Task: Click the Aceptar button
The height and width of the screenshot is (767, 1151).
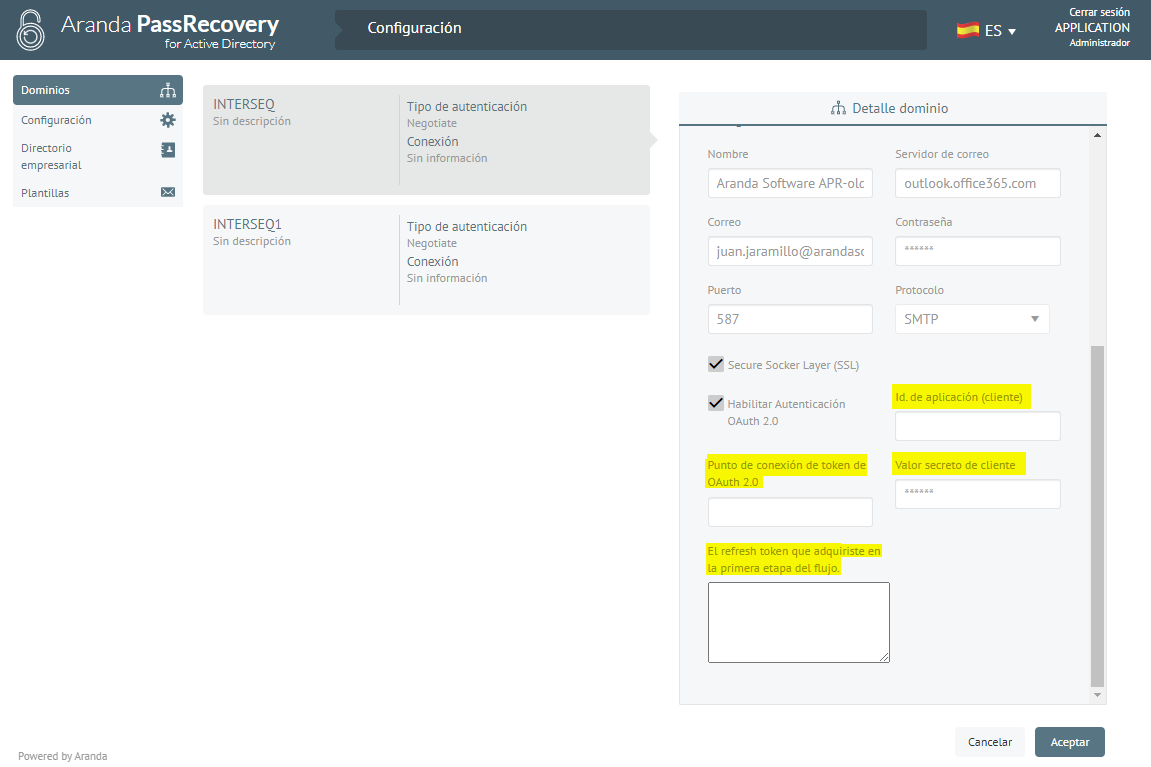Action: 1070,742
